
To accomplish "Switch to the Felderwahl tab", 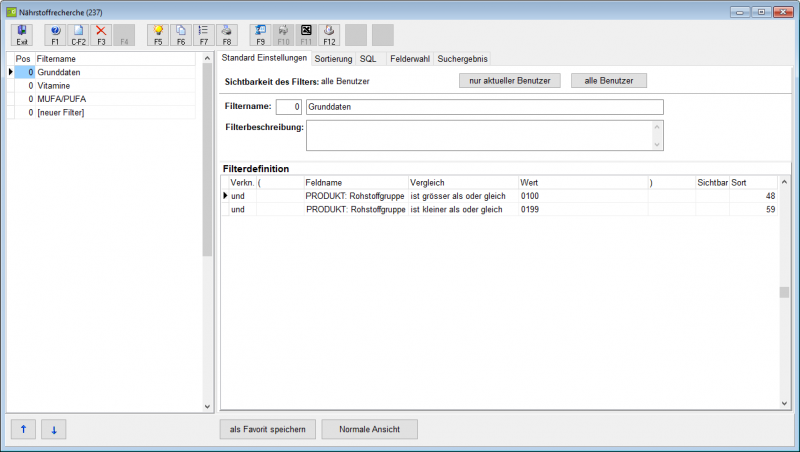I will click(x=410, y=59).
